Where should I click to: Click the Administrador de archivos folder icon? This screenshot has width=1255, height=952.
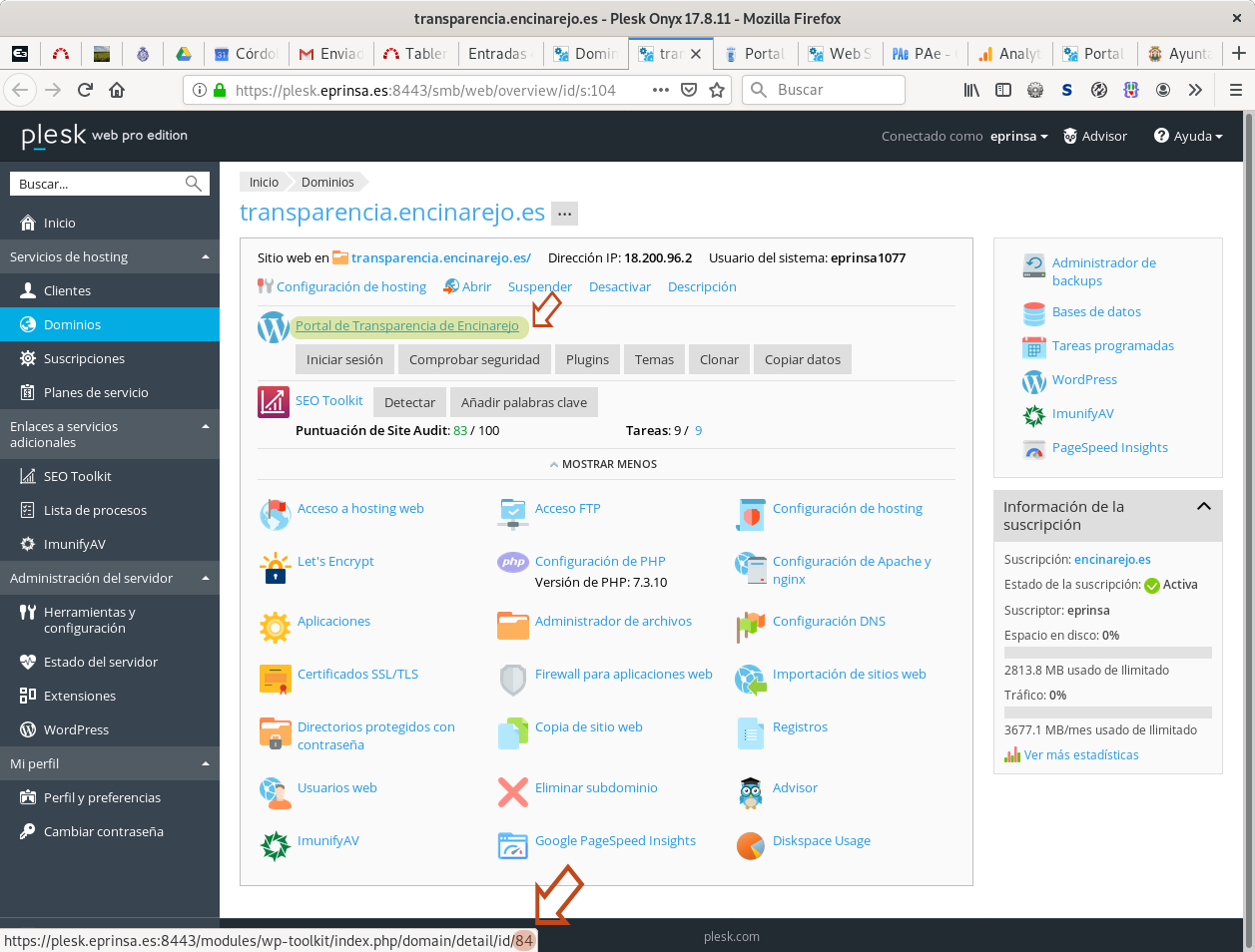512,626
